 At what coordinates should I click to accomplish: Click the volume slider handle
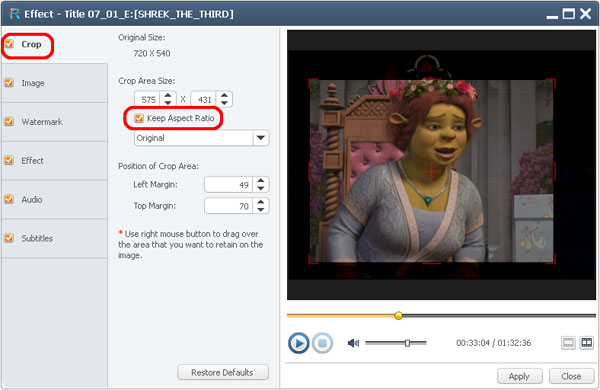coord(408,343)
